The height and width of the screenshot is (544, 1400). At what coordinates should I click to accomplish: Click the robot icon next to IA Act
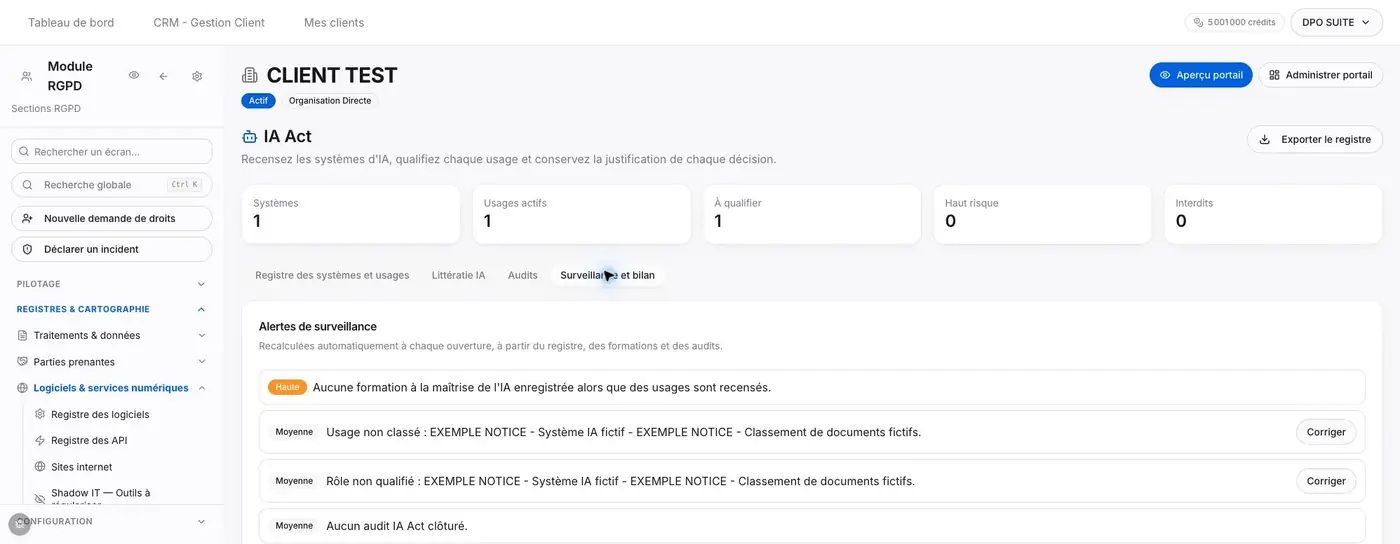249,137
